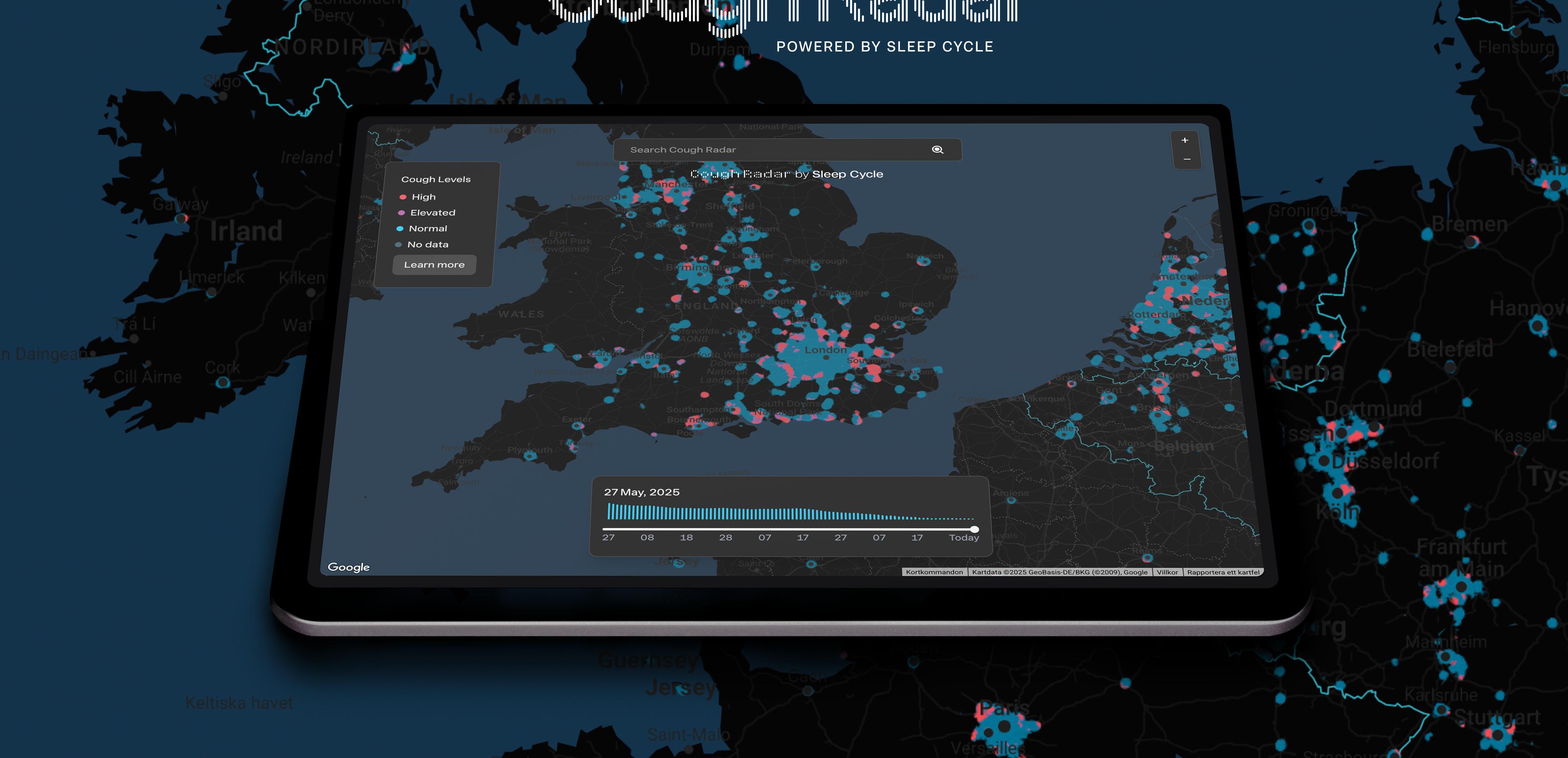Click the No data grey dot
This screenshot has width=1568, height=758.
tap(399, 245)
